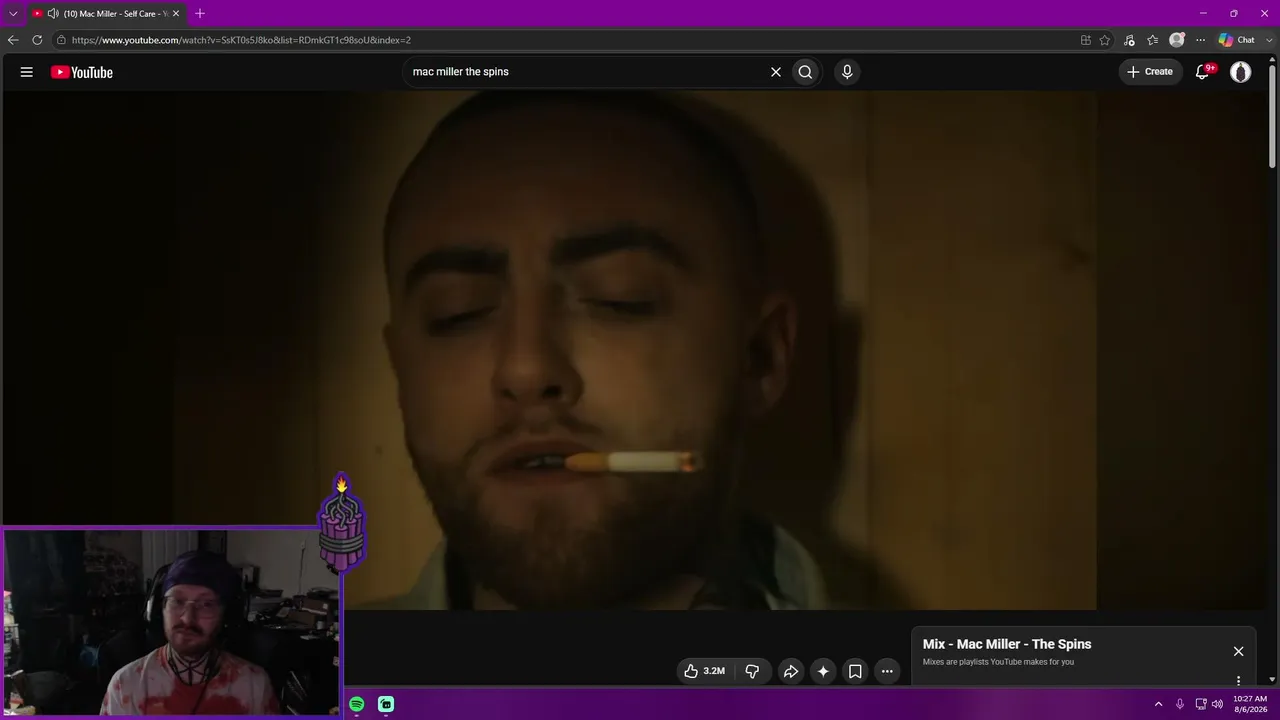Close the Mac Miller - Self Care tab
Viewport: 1280px width, 720px height.
[x=176, y=14]
